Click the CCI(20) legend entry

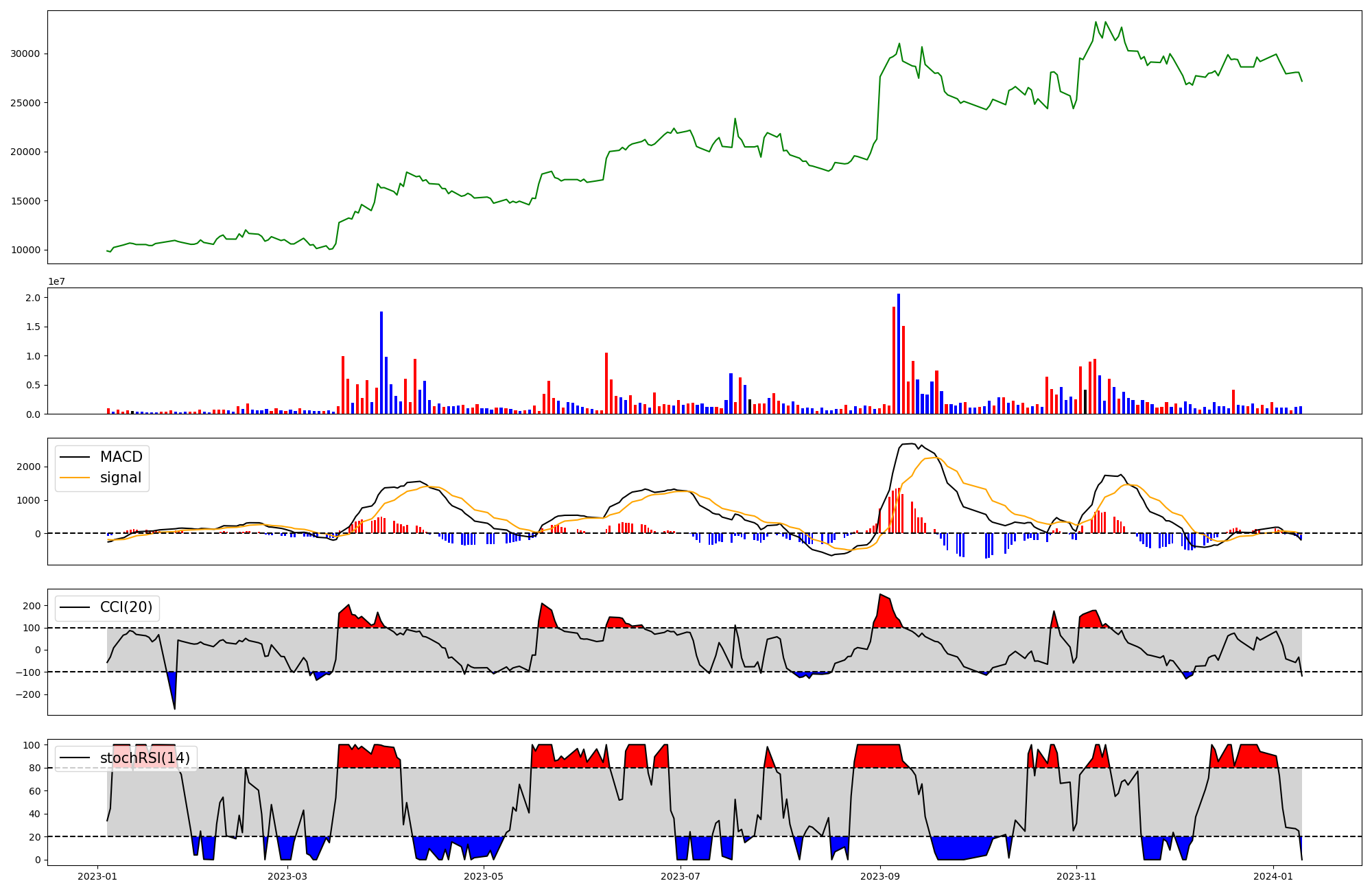[x=126, y=607]
